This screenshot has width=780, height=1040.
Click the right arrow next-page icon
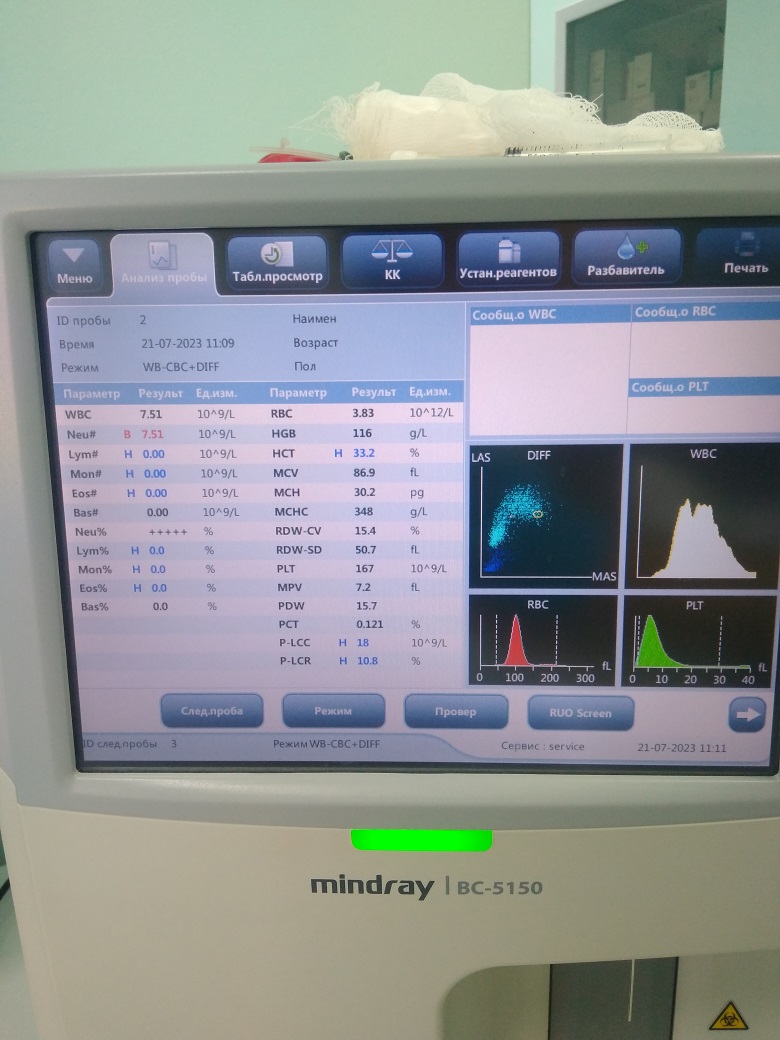(746, 714)
